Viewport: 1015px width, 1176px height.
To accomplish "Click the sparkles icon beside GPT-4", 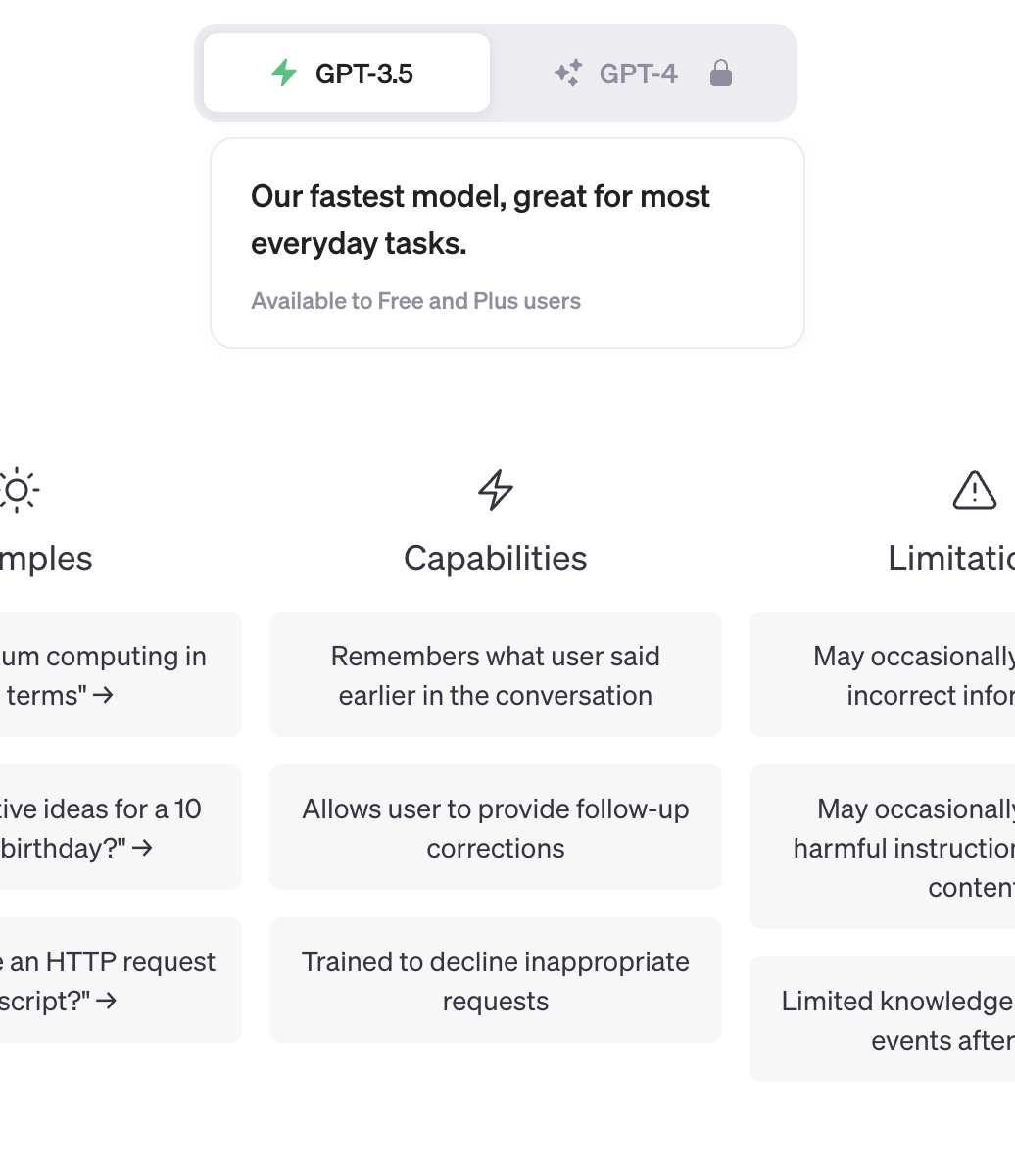I will pos(567,73).
